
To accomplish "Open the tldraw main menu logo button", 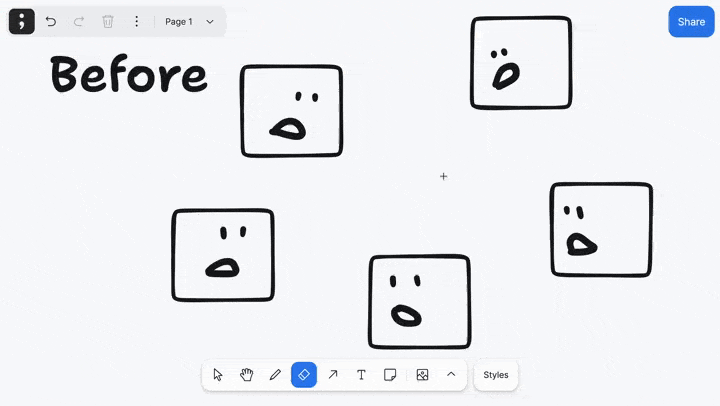I will pos(22,21).
